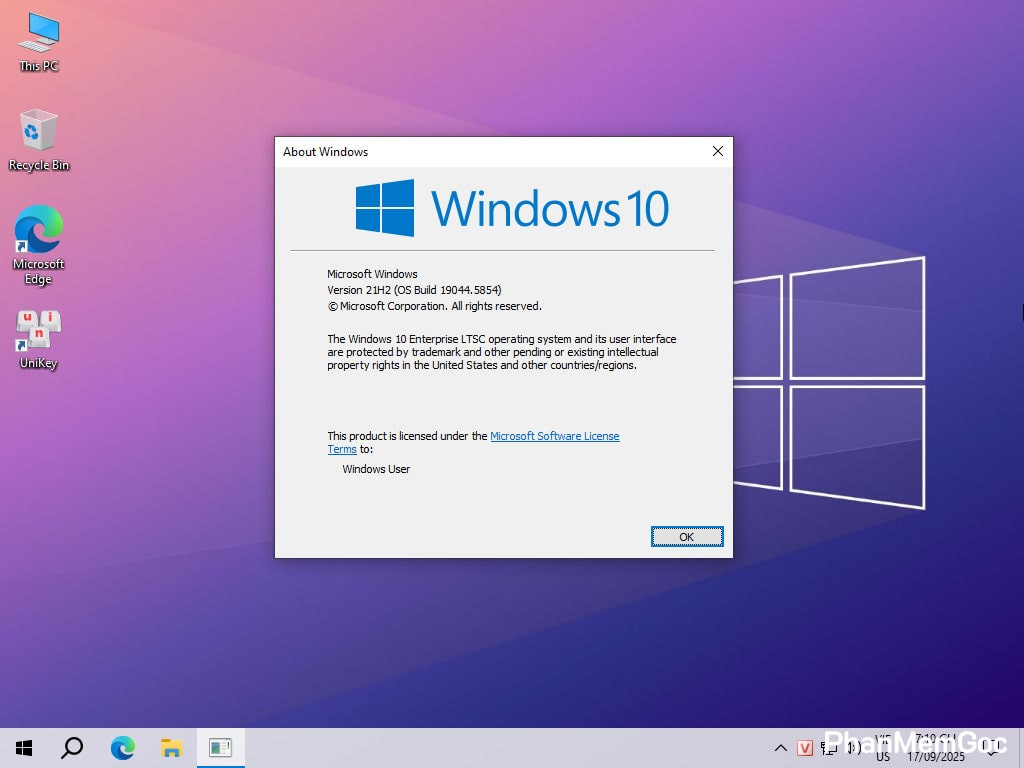
Task: Open the VIE US input language switcher
Action: (883, 748)
